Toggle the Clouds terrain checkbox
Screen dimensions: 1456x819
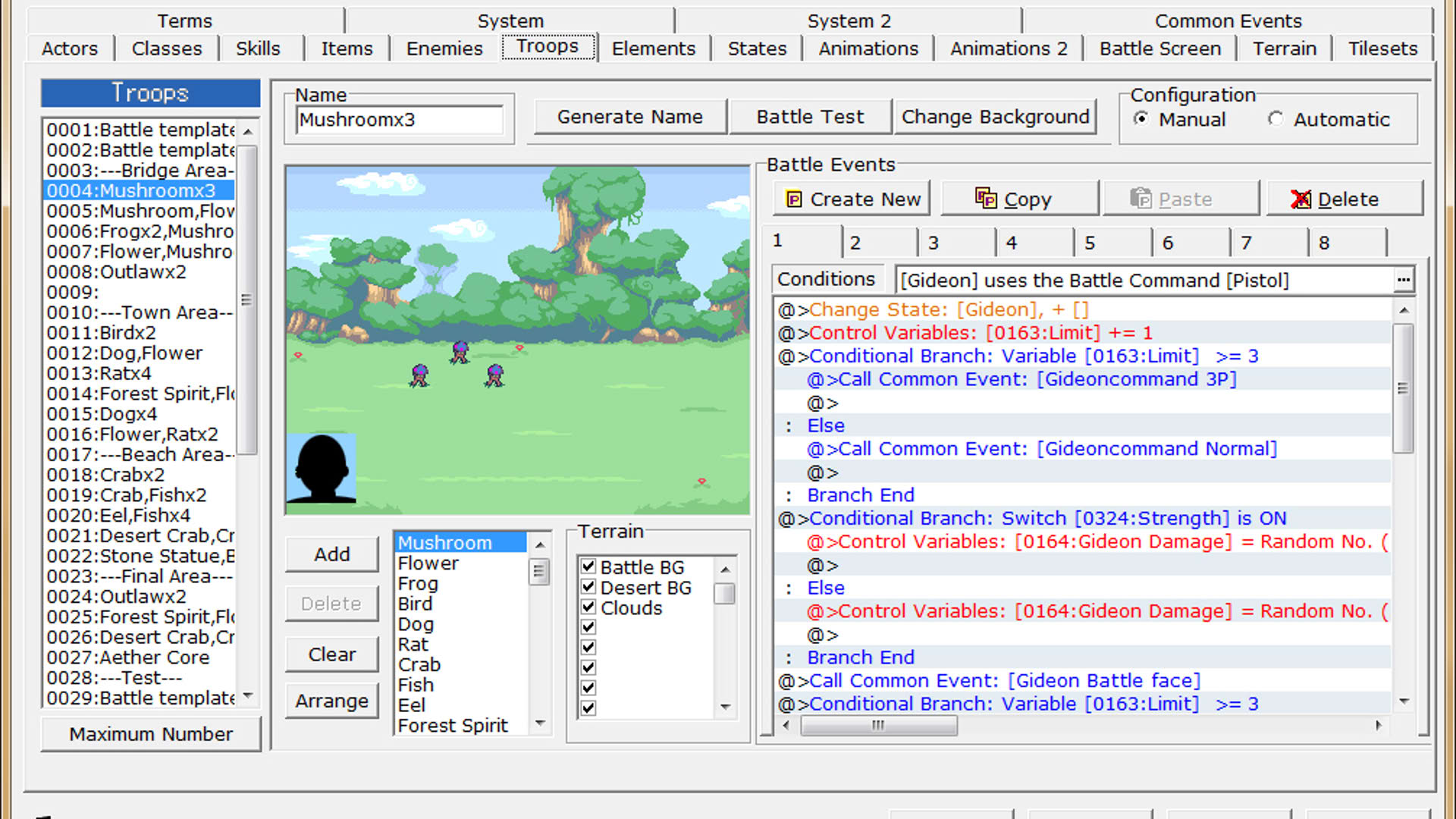[588, 607]
